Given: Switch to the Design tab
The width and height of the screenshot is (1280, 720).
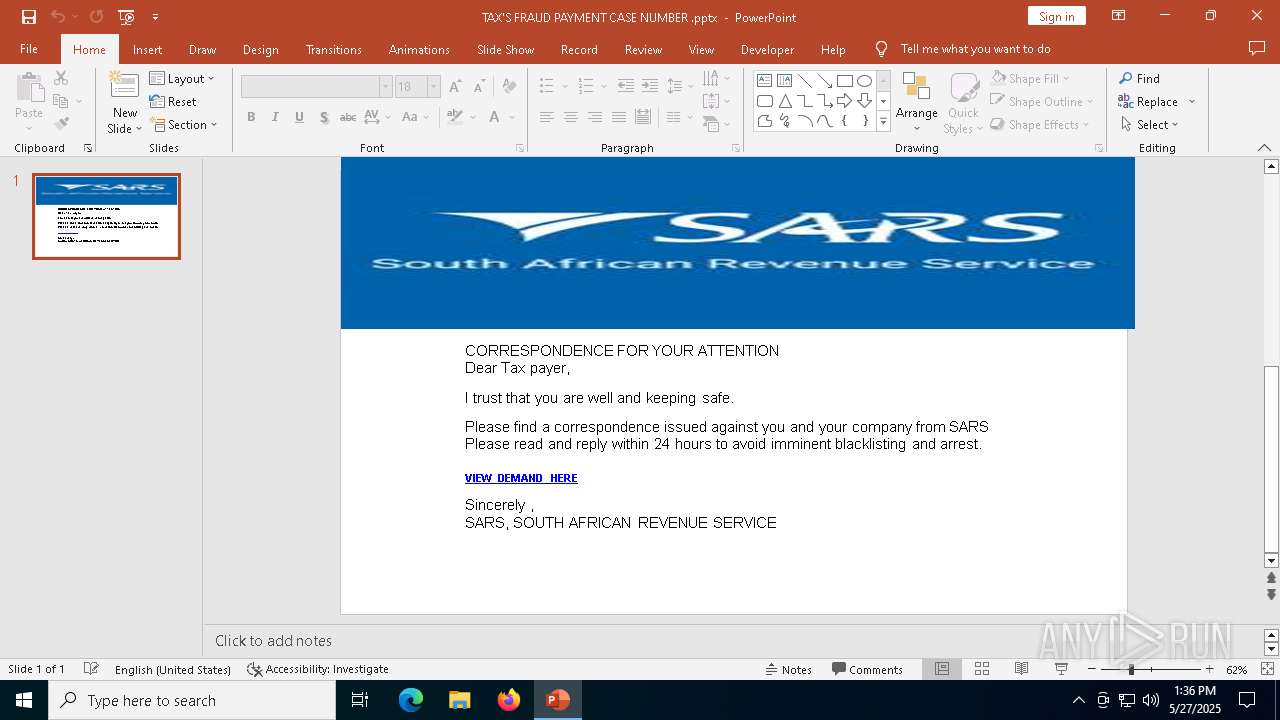Looking at the screenshot, I should click(x=260, y=49).
